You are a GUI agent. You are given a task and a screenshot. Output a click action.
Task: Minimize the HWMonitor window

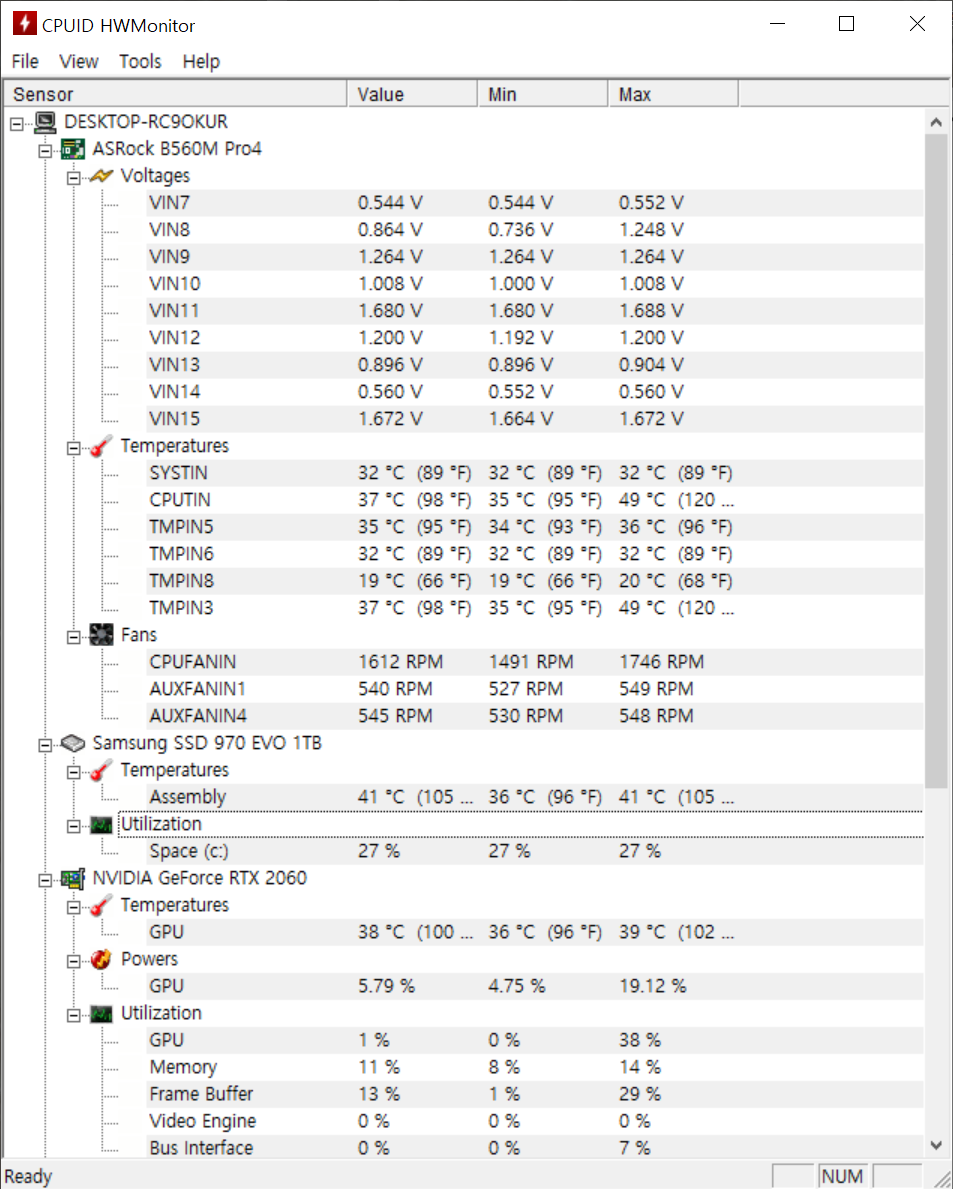(x=777, y=24)
